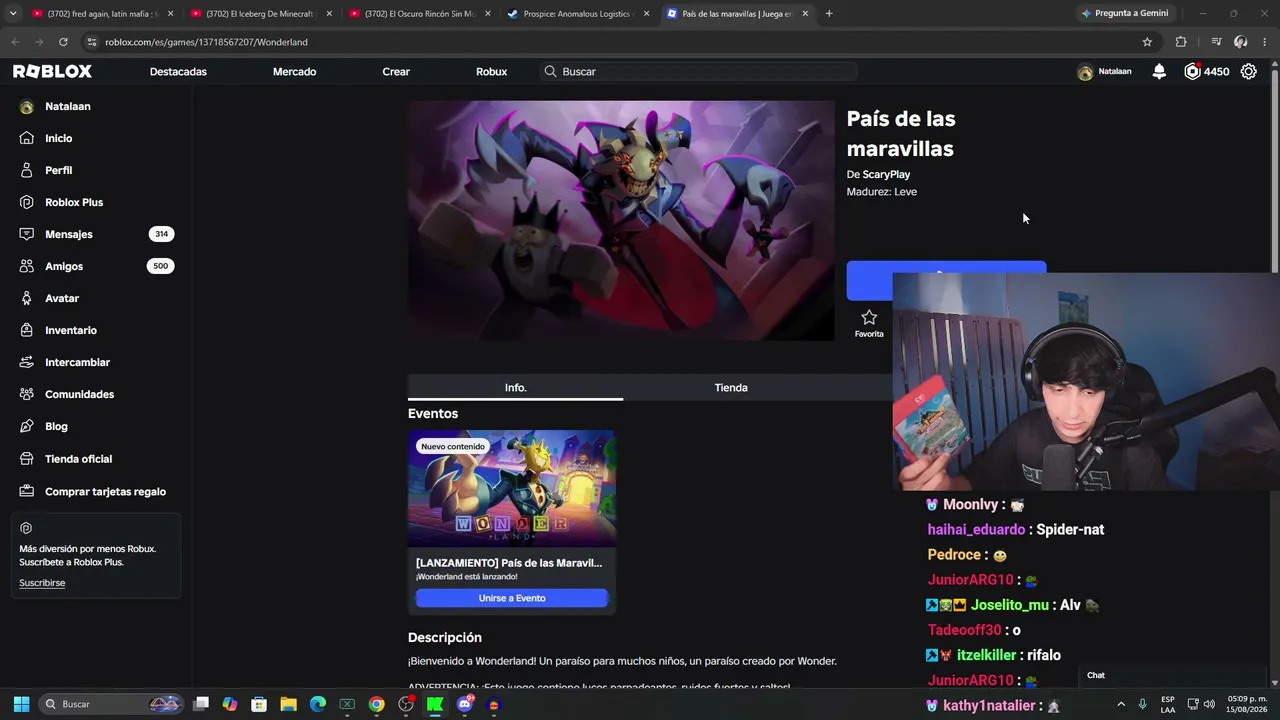Click the Windows taskbar Buscar search box

pos(112,704)
